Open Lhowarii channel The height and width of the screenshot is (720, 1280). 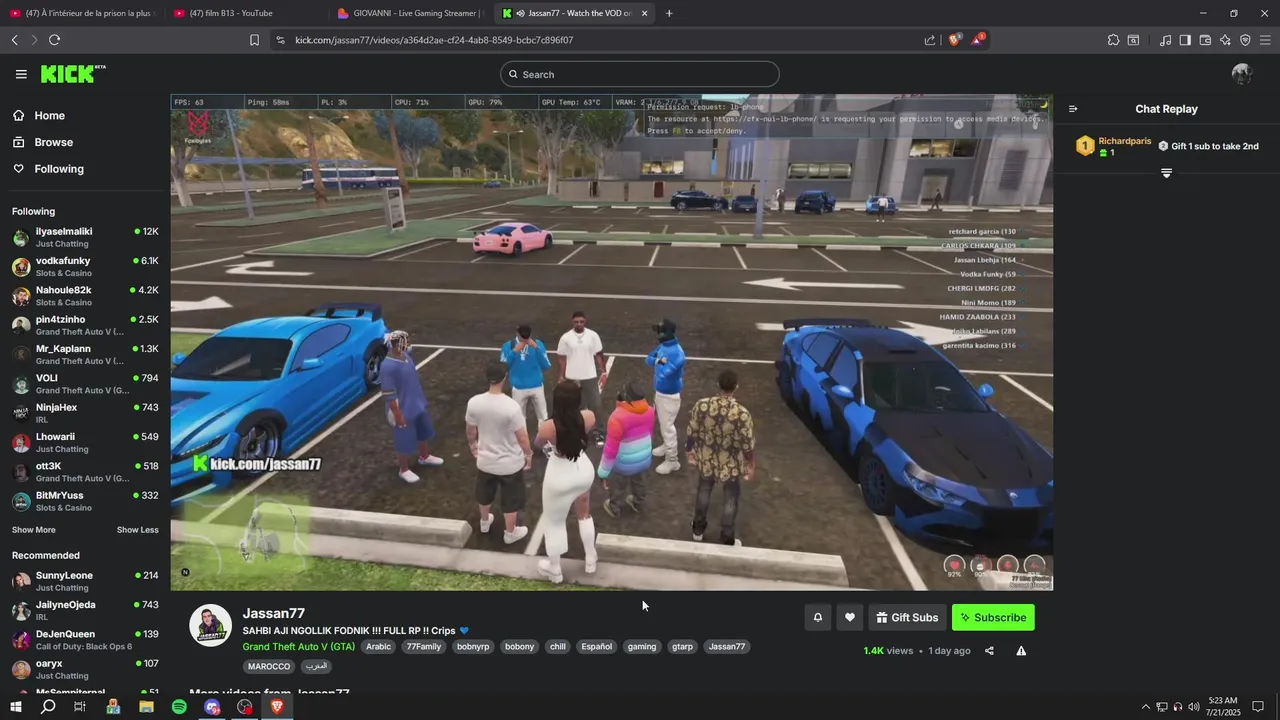[85, 442]
